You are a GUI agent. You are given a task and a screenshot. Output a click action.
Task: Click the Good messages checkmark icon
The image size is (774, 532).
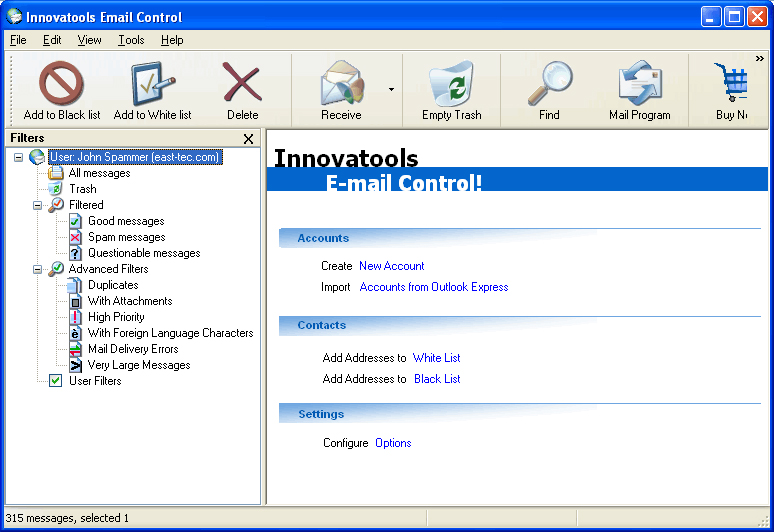pos(75,221)
